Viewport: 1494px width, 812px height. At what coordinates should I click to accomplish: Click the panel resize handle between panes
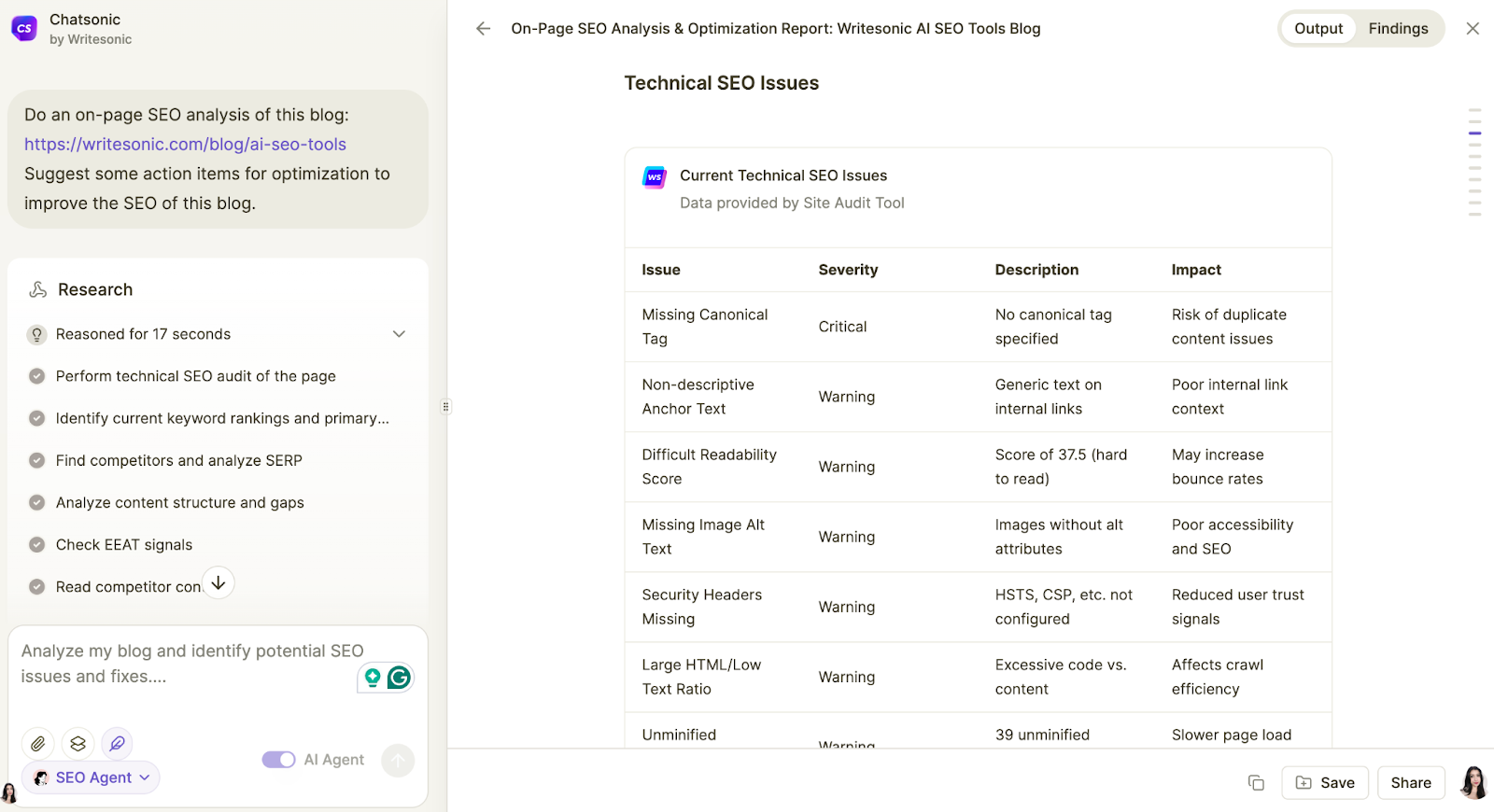coord(445,406)
